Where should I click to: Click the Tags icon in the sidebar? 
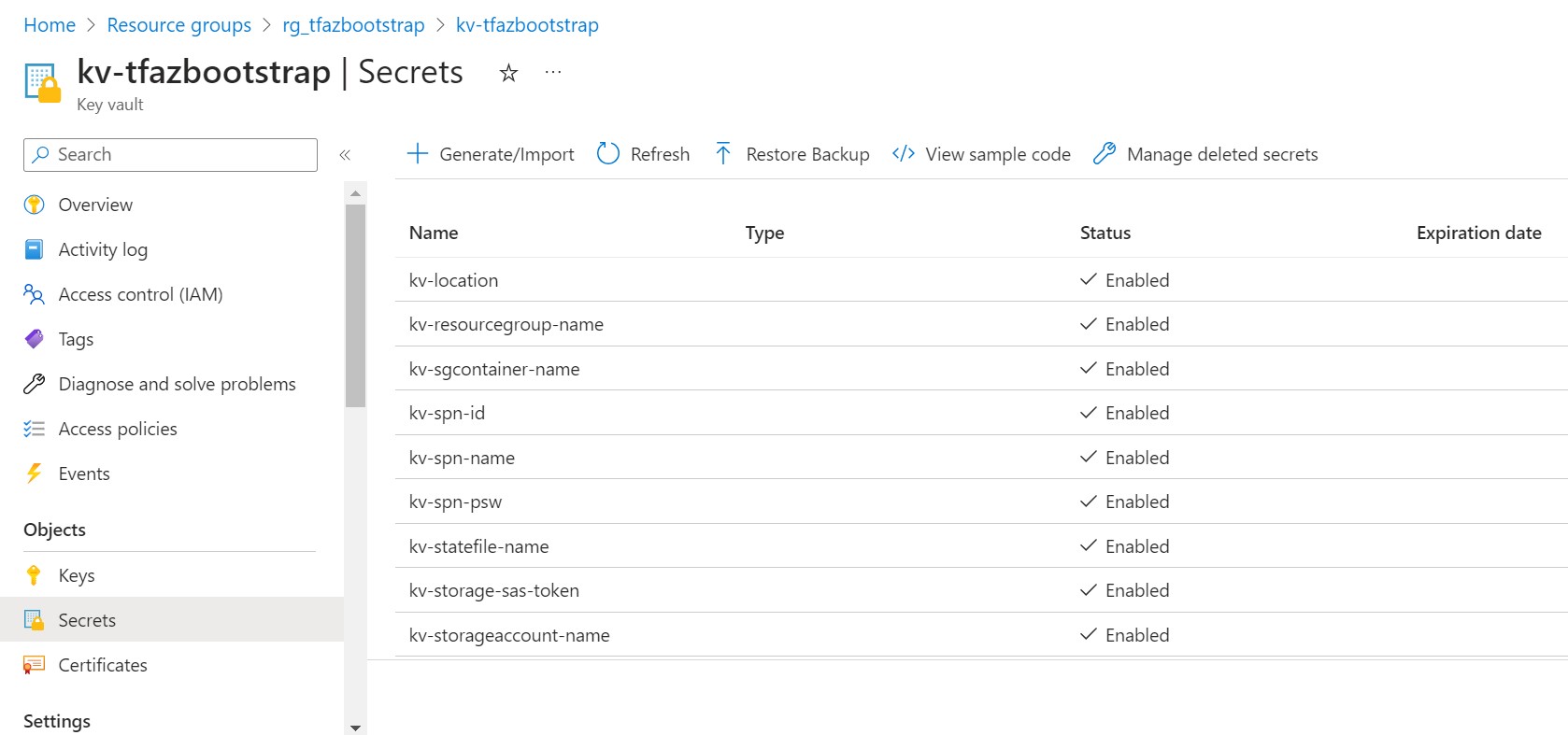pyautogui.click(x=35, y=339)
